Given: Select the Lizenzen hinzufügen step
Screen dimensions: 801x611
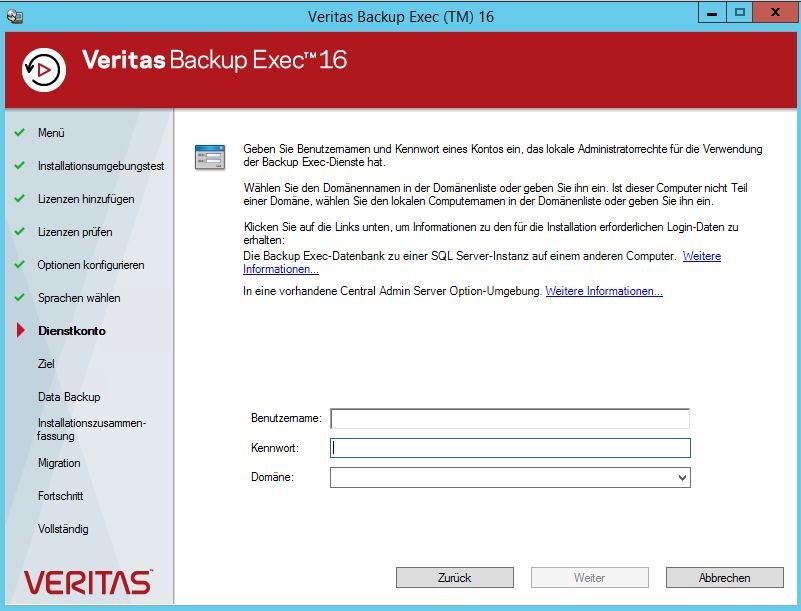Looking at the screenshot, I should [86, 199].
